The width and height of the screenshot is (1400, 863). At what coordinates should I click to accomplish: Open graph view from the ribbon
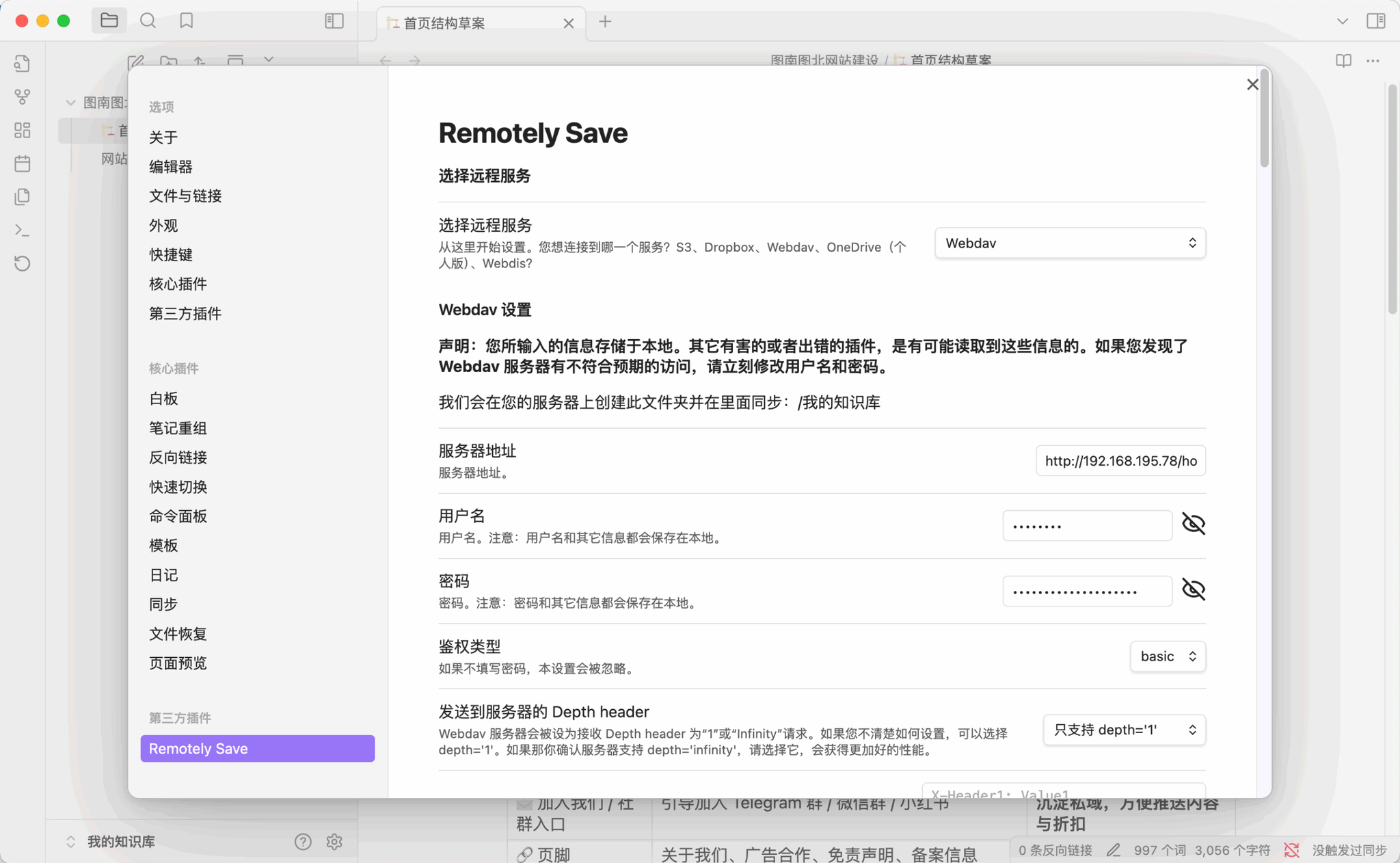tap(22, 97)
